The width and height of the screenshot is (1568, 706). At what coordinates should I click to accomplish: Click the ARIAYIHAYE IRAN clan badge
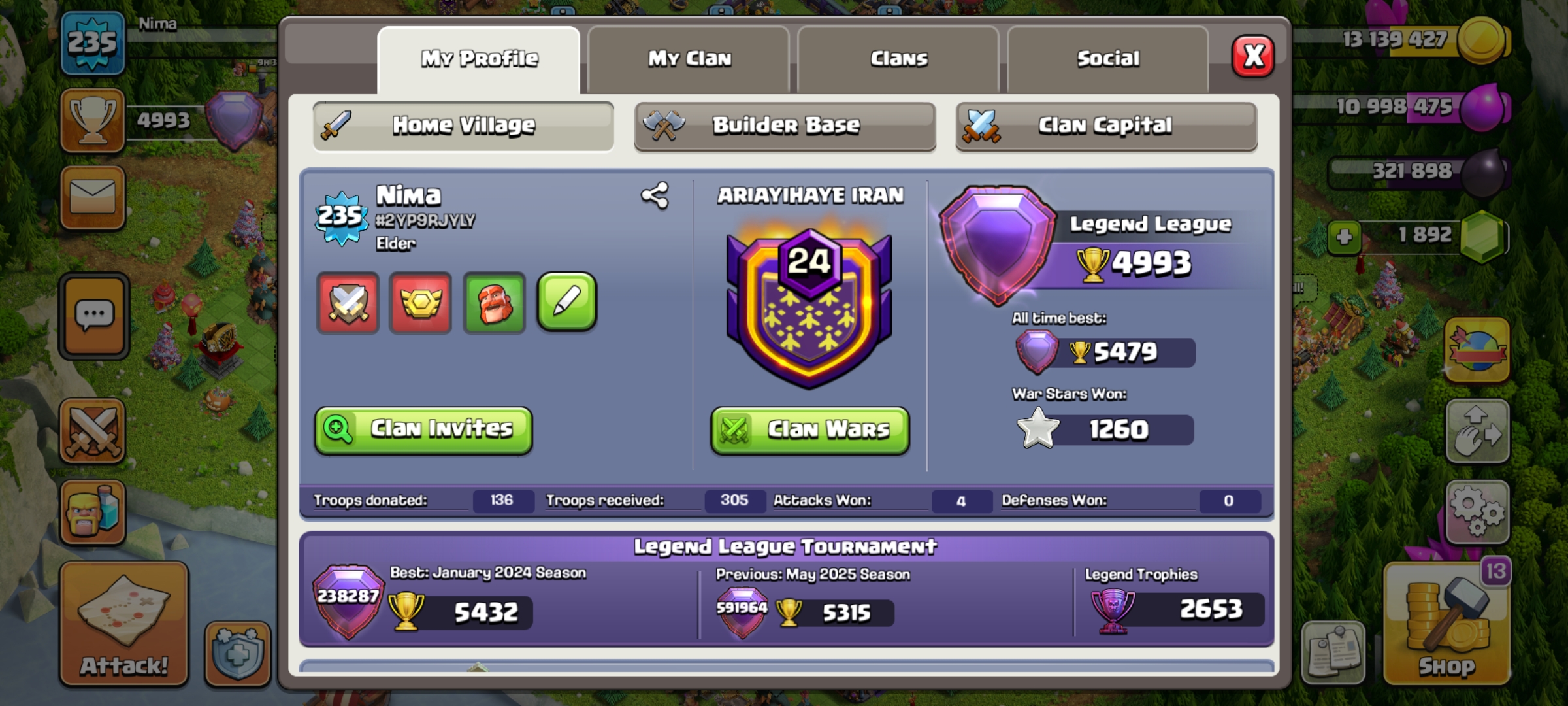[x=809, y=307]
